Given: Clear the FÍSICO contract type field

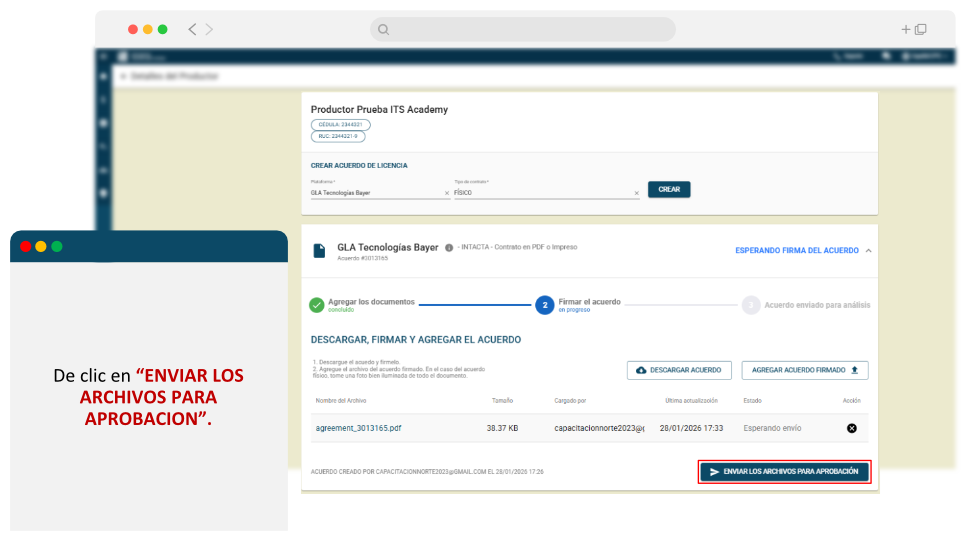Looking at the screenshot, I should (636, 193).
